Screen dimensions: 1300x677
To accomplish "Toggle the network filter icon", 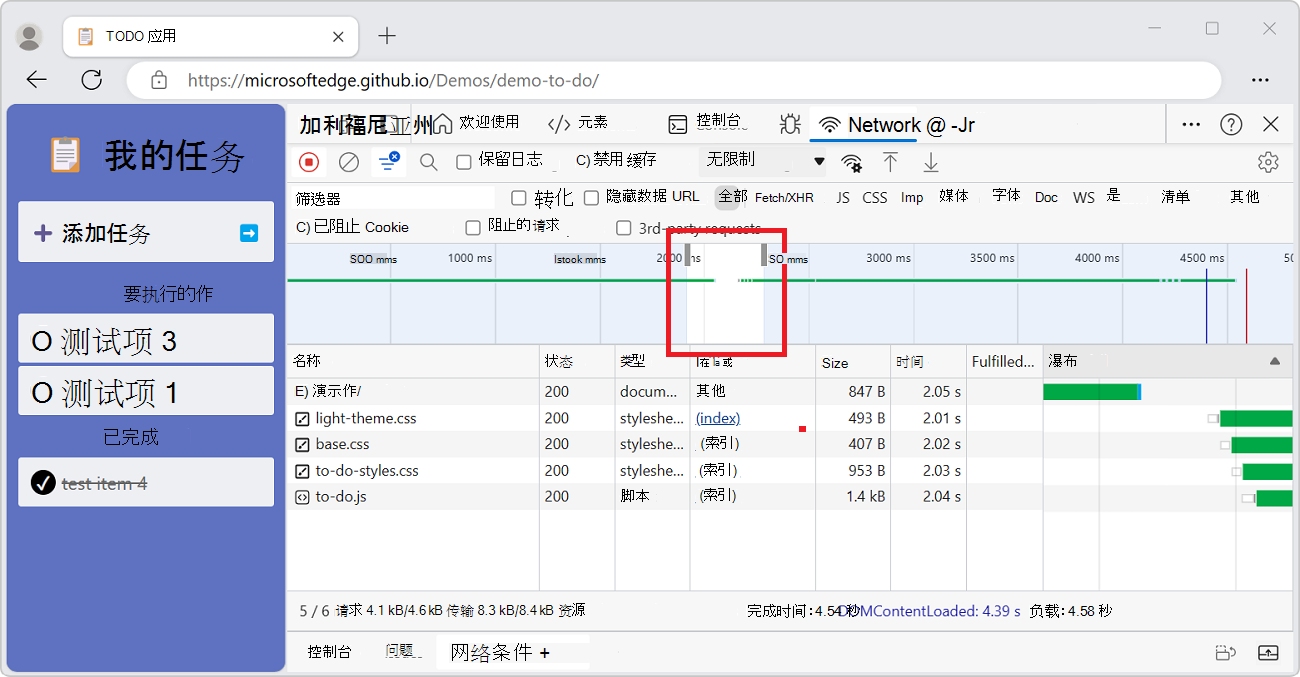I will [x=388, y=162].
